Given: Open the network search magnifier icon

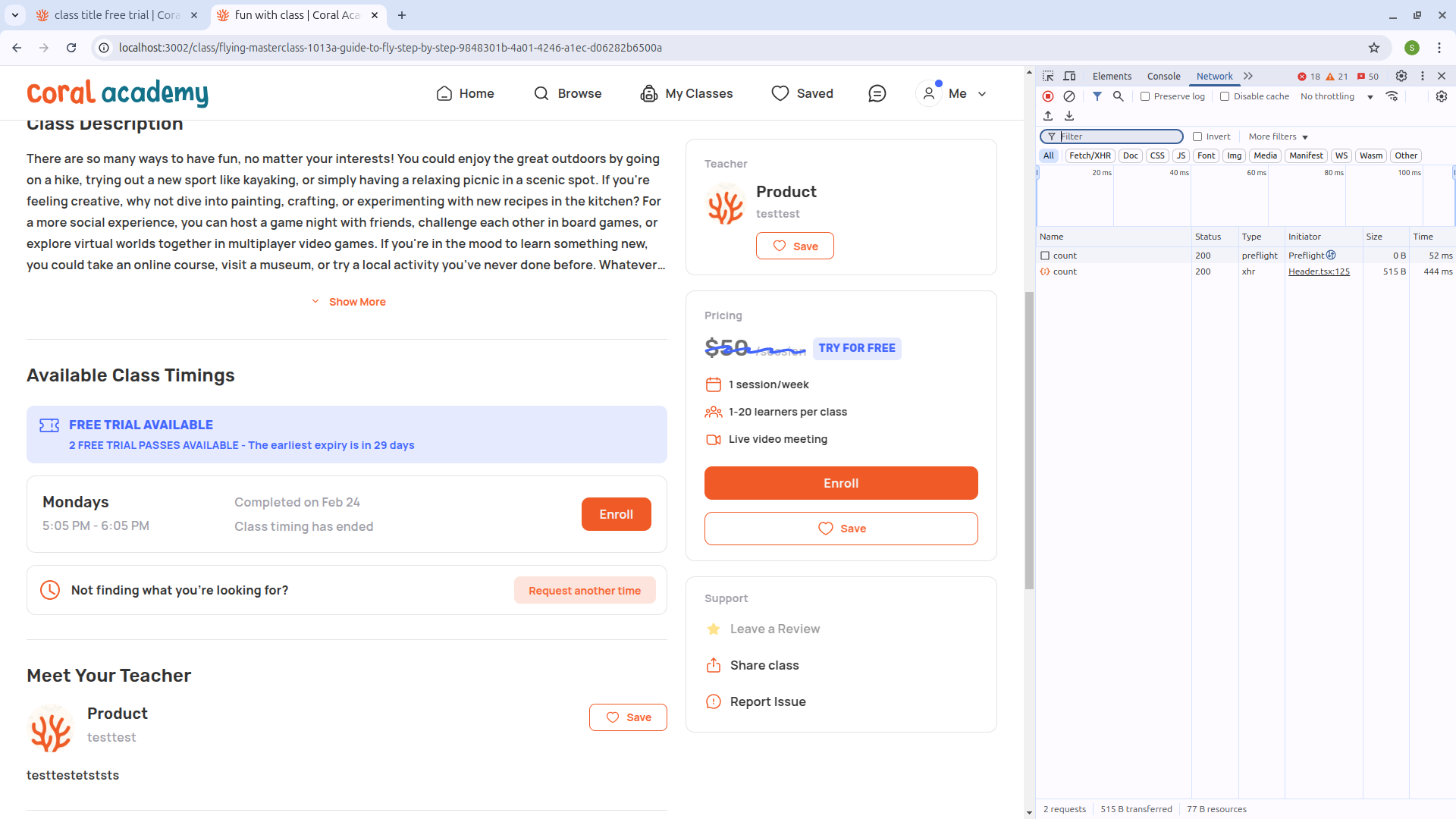Looking at the screenshot, I should (1118, 96).
